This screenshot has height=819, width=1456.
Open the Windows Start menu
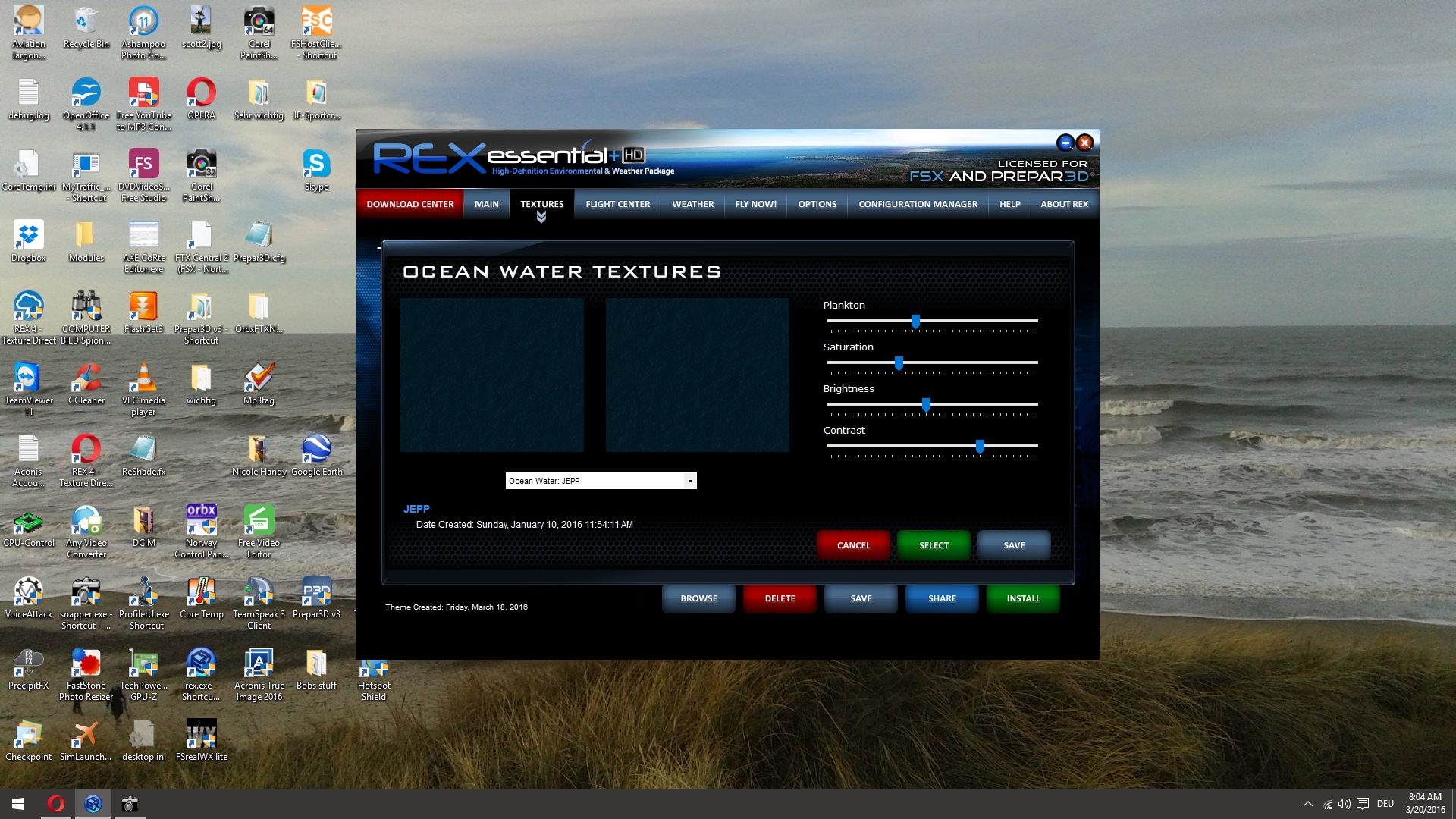[18, 804]
